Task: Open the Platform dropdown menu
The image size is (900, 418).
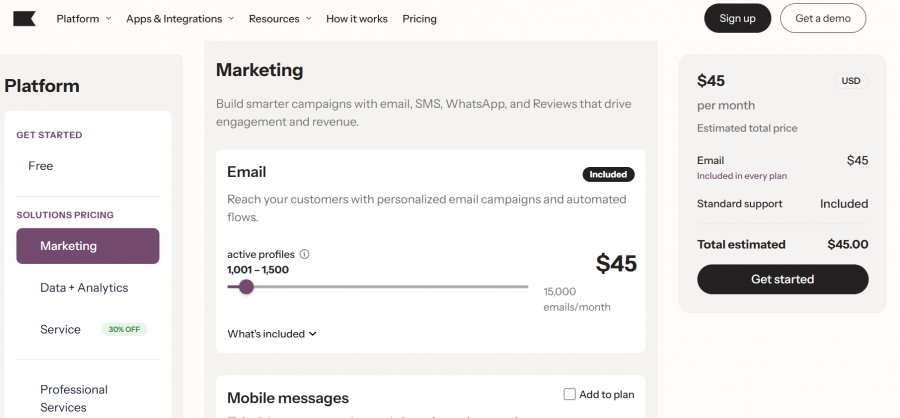Action: (x=83, y=19)
